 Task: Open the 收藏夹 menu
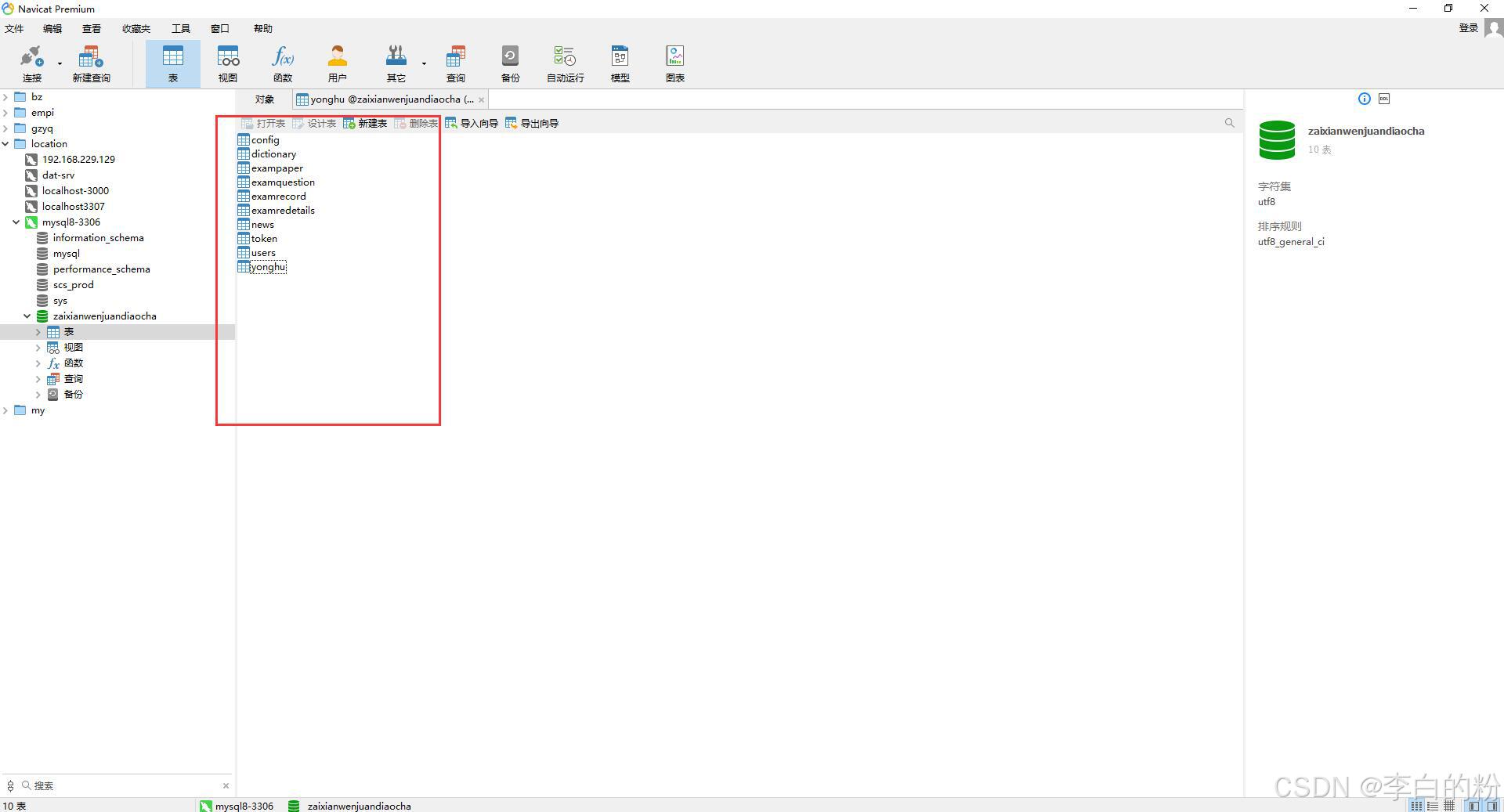coord(136,29)
